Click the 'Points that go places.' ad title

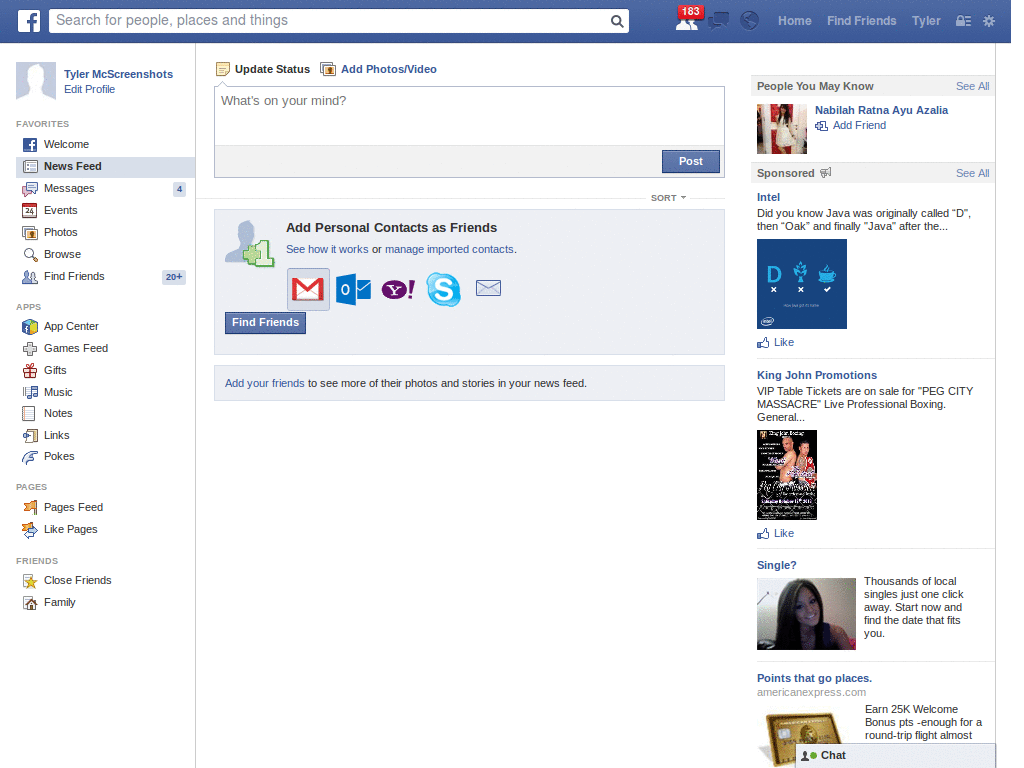click(x=814, y=679)
